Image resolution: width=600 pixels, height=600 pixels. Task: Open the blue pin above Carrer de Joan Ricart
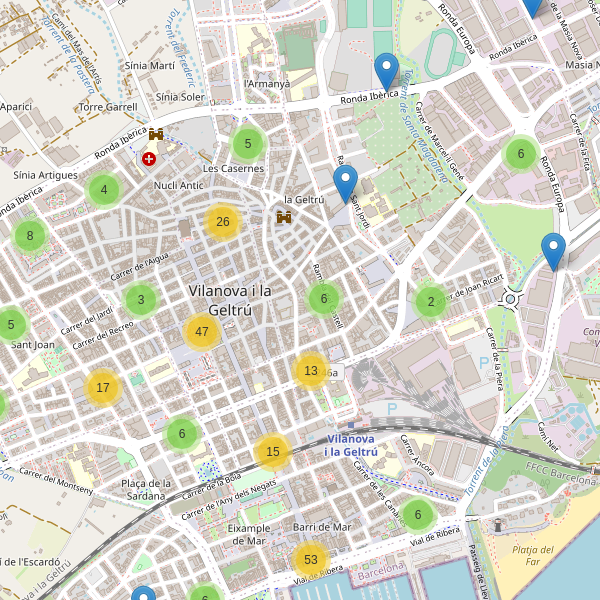click(x=553, y=252)
